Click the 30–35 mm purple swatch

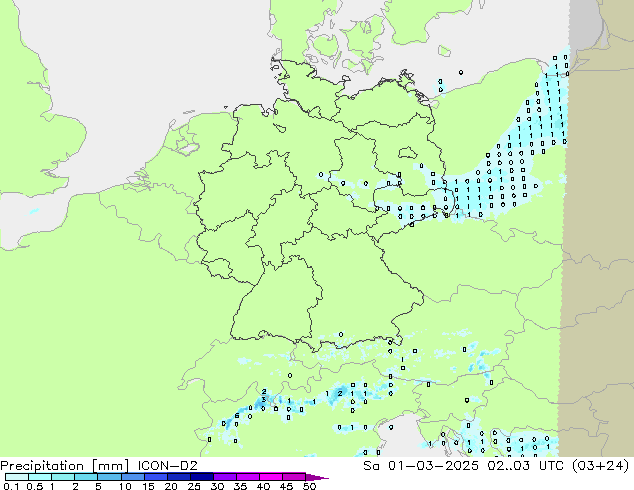pyautogui.click(x=224, y=477)
